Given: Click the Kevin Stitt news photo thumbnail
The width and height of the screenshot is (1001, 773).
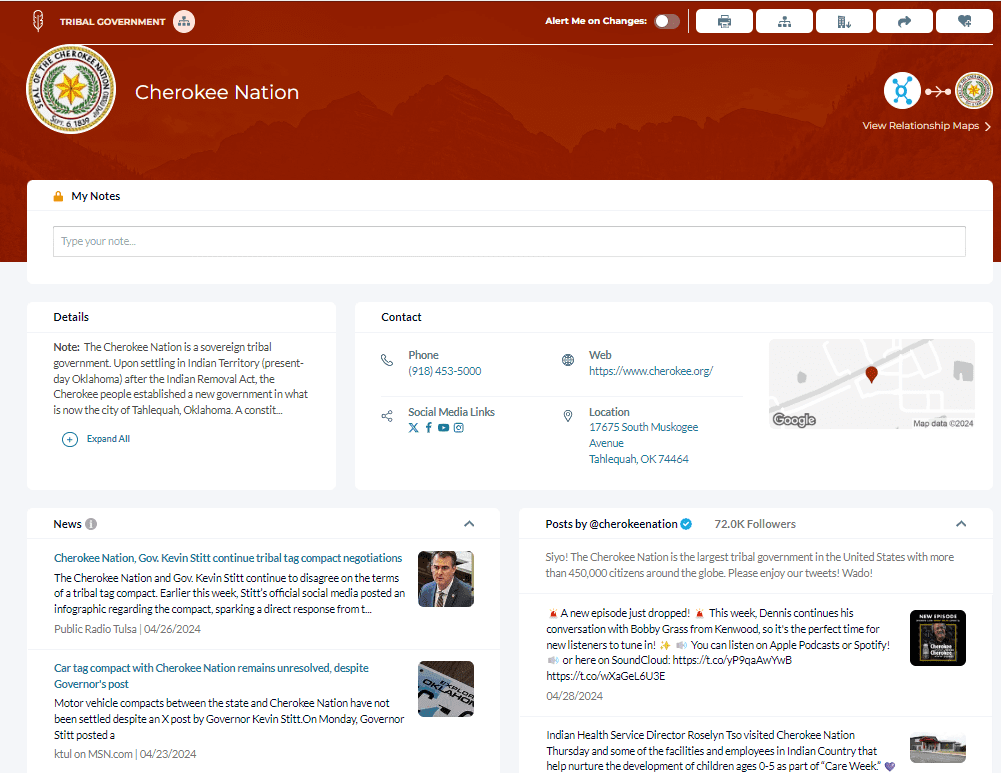Looking at the screenshot, I should (446, 579).
